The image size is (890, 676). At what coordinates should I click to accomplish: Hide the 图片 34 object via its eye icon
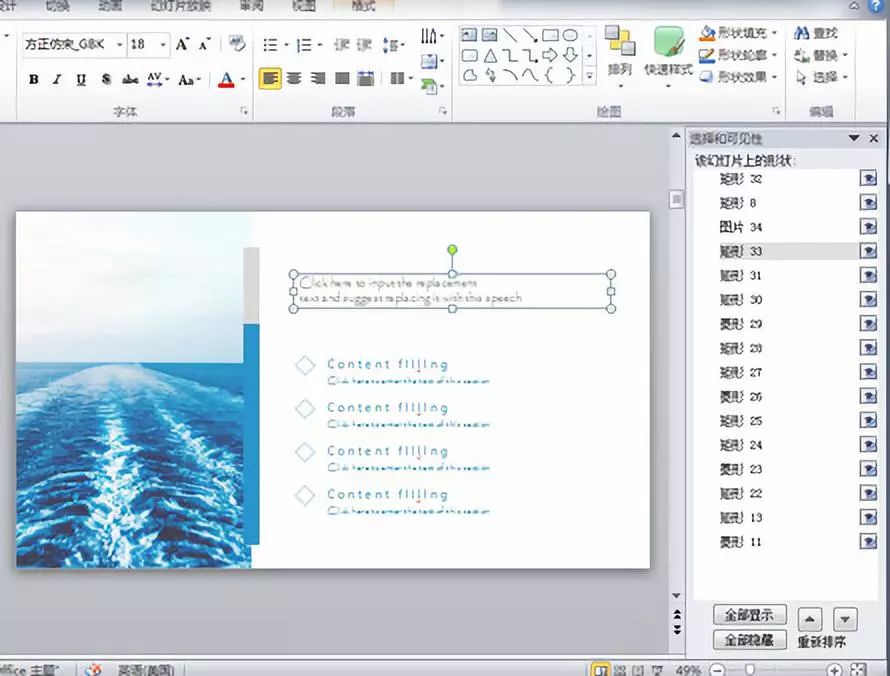(868, 227)
